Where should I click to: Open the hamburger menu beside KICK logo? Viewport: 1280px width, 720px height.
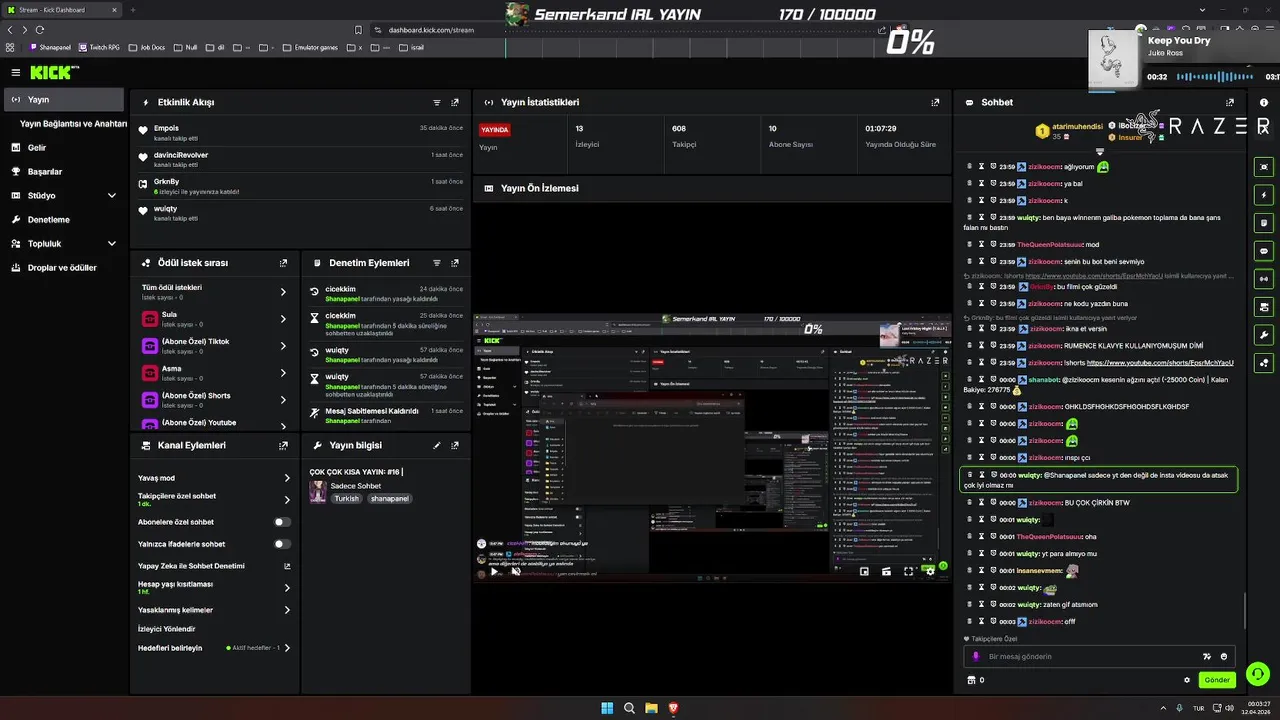click(16, 73)
